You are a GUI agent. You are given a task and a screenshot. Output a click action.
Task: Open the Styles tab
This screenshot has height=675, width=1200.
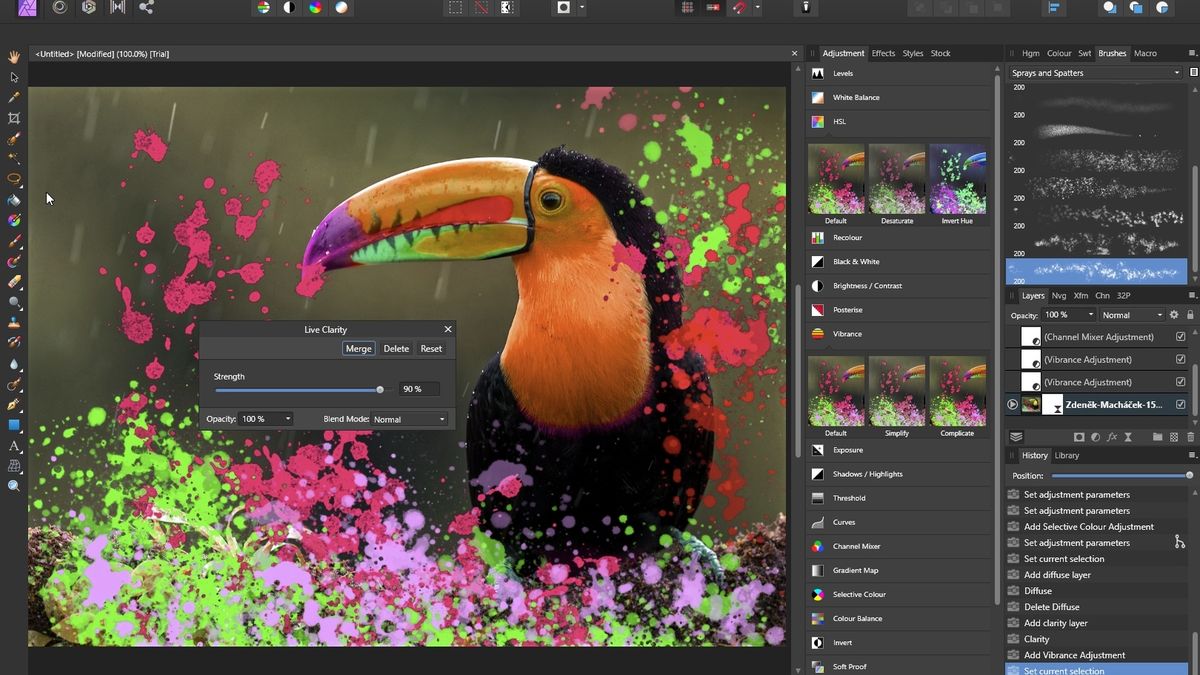pyautogui.click(x=913, y=53)
